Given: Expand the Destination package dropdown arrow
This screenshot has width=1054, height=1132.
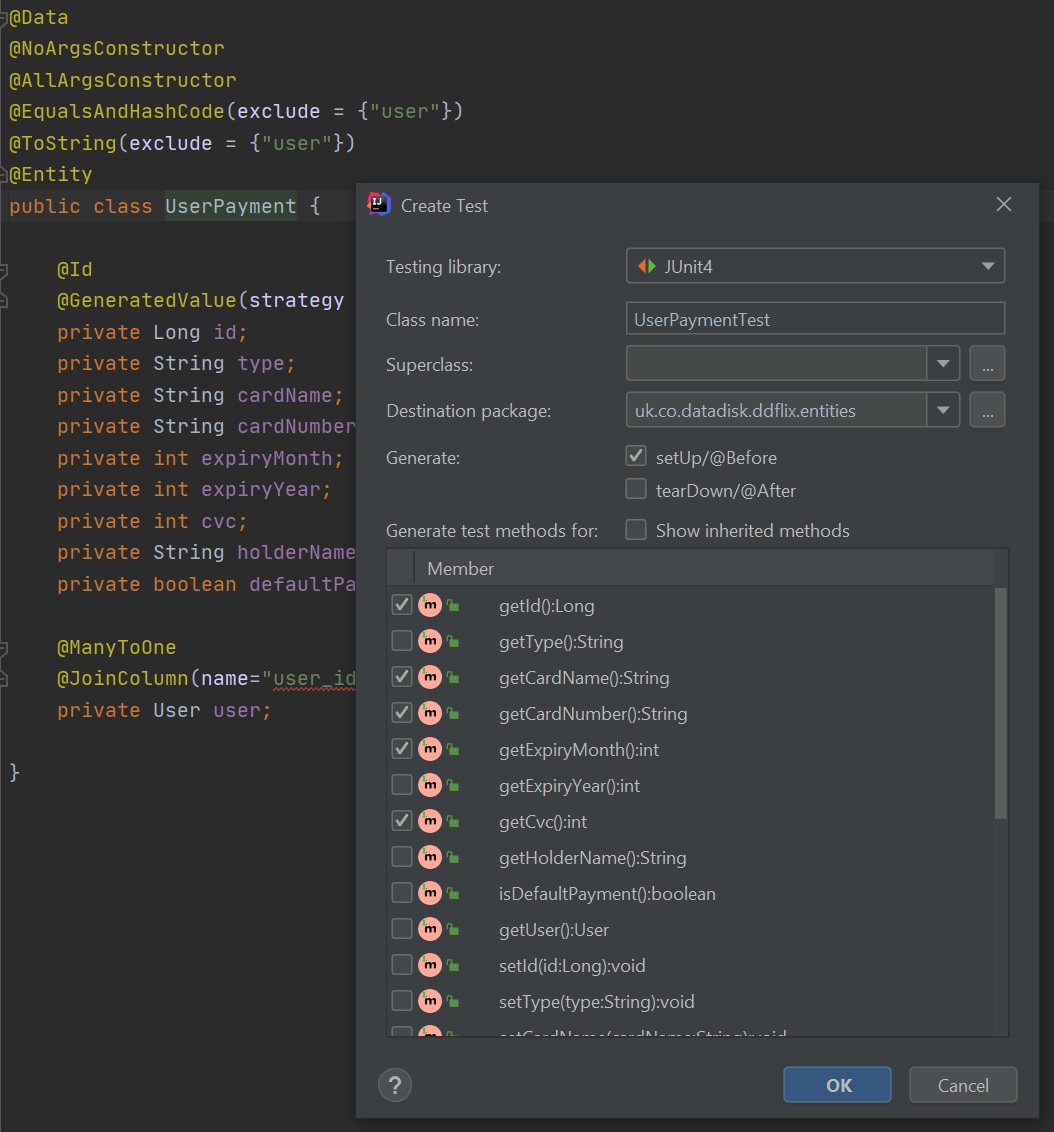Looking at the screenshot, I should 943,410.
